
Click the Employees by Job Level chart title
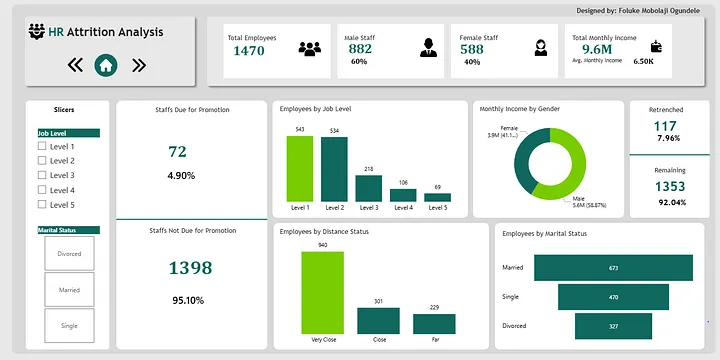(x=315, y=109)
